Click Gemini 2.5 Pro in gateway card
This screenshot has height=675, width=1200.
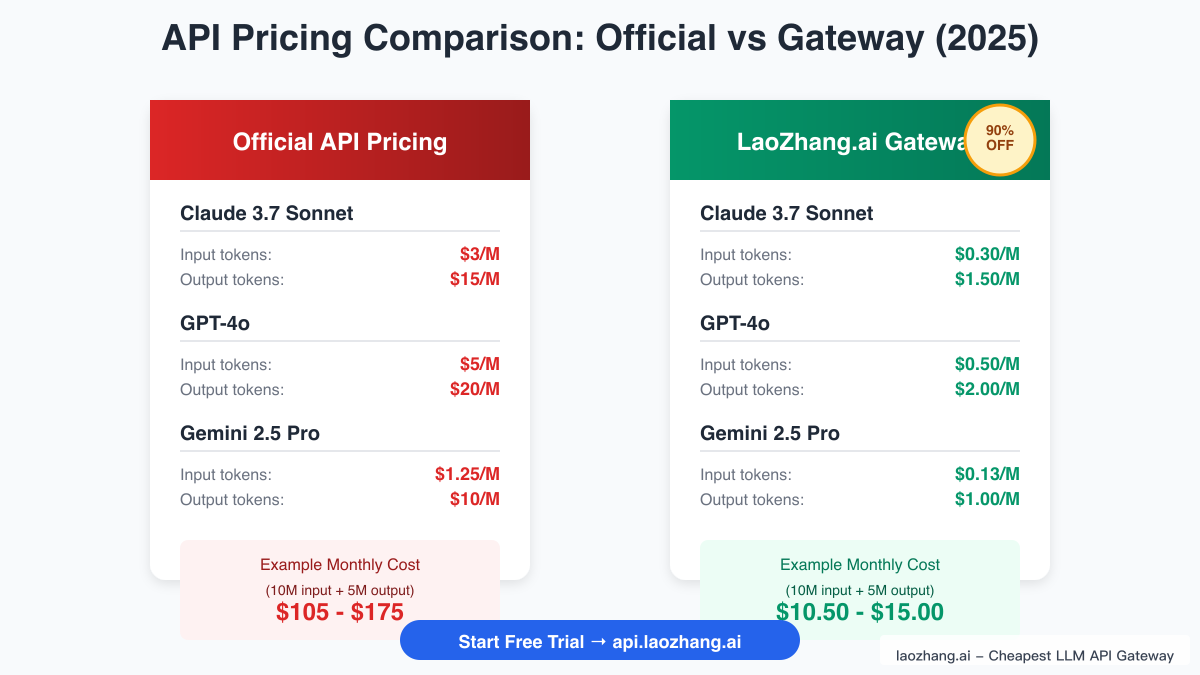pos(770,433)
